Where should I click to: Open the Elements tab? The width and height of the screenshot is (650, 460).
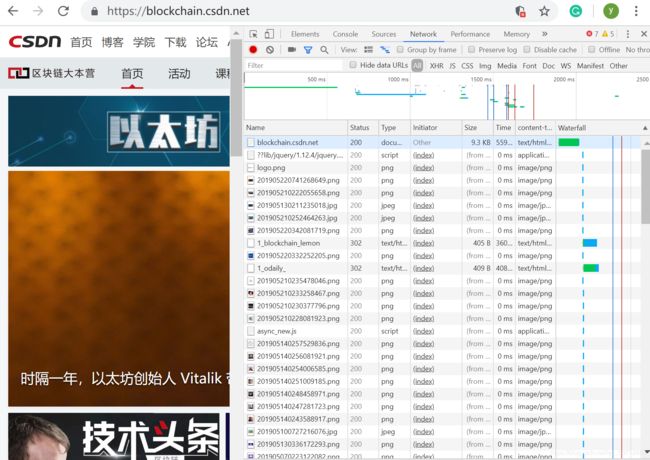(x=305, y=34)
